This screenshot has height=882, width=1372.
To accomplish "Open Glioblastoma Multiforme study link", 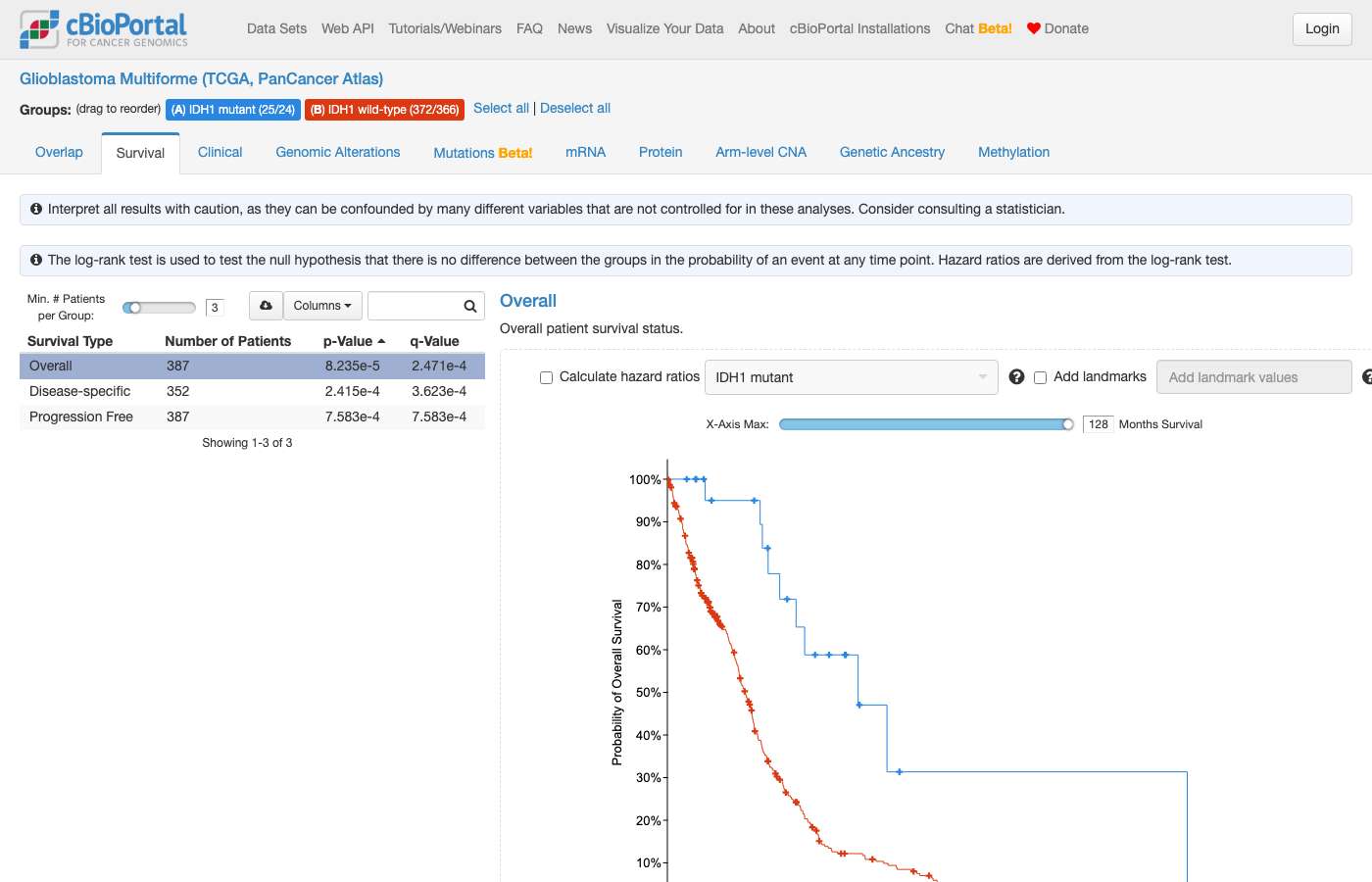I will pyautogui.click(x=202, y=78).
